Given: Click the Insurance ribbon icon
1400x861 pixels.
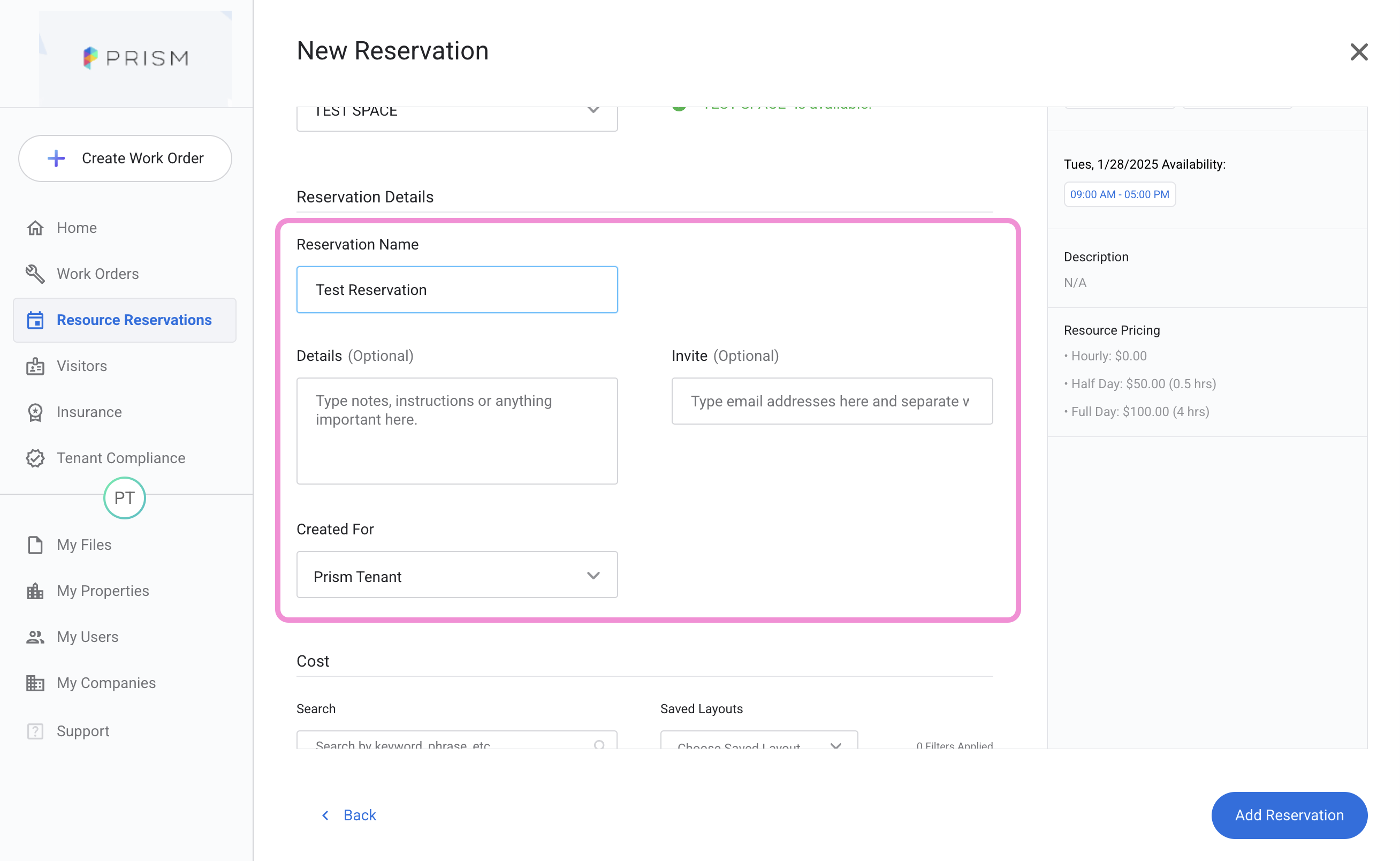Looking at the screenshot, I should (x=35, y=412).
